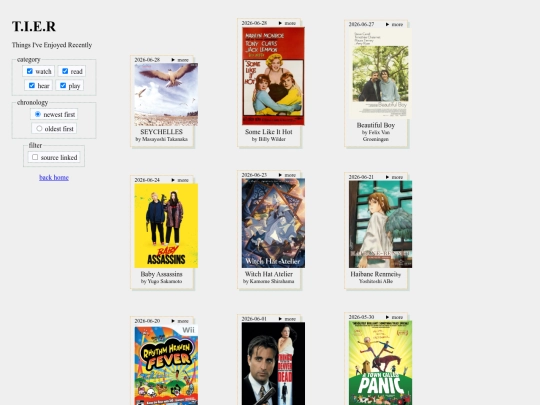Expand more on Baby Assassins card
This screenshot has height=405, width=540.
click(180, 180)
